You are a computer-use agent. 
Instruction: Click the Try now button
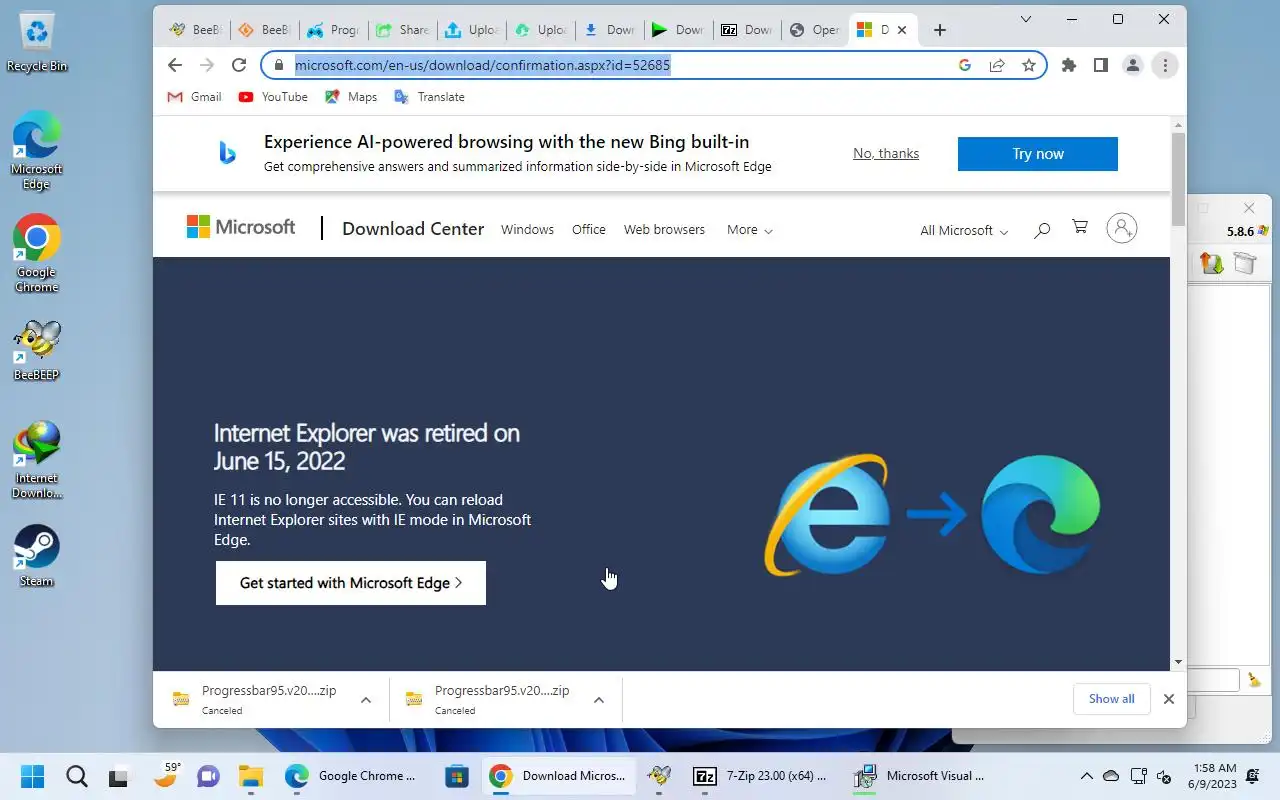(x=1038, y=154)
